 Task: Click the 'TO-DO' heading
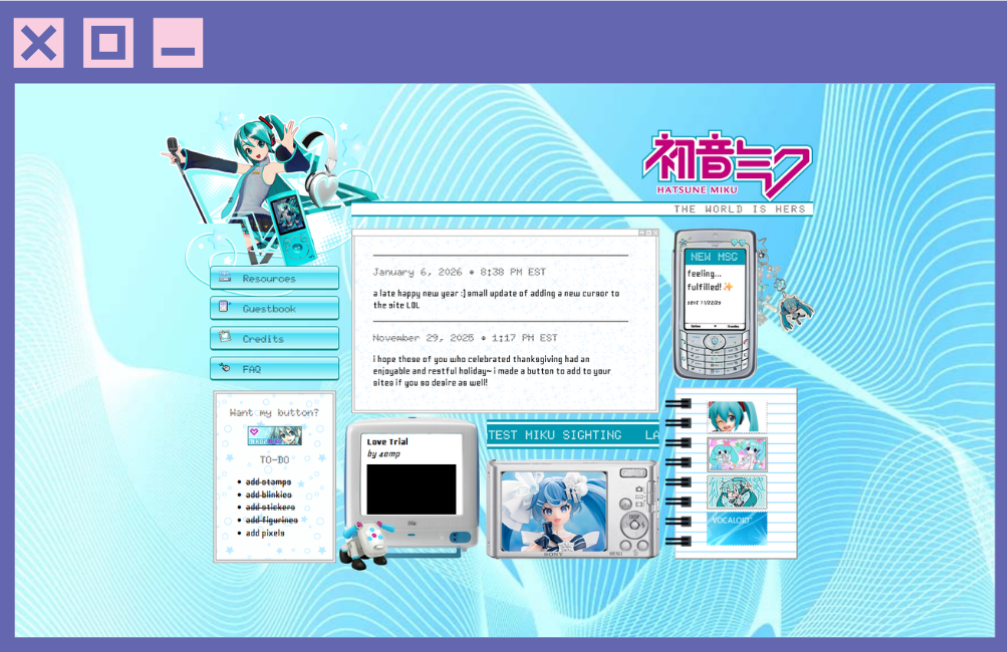point(274,460)
